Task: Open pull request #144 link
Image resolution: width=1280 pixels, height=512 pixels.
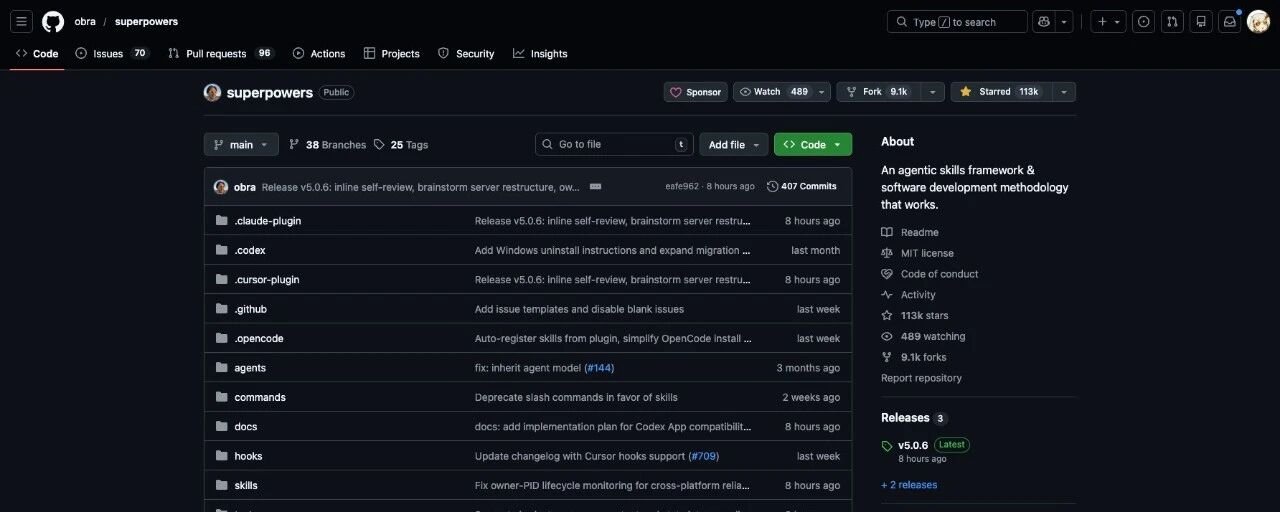Action: [x=599, y=368]
